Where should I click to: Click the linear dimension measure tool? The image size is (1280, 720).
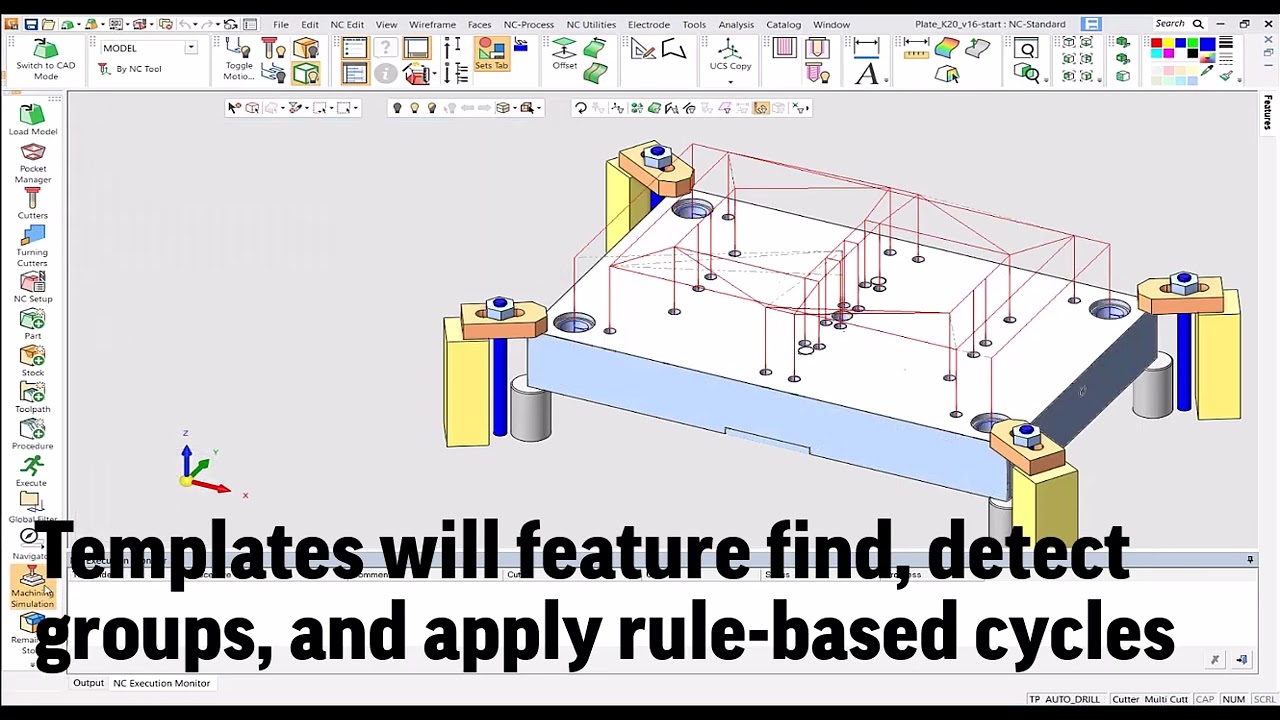point(866,46)
